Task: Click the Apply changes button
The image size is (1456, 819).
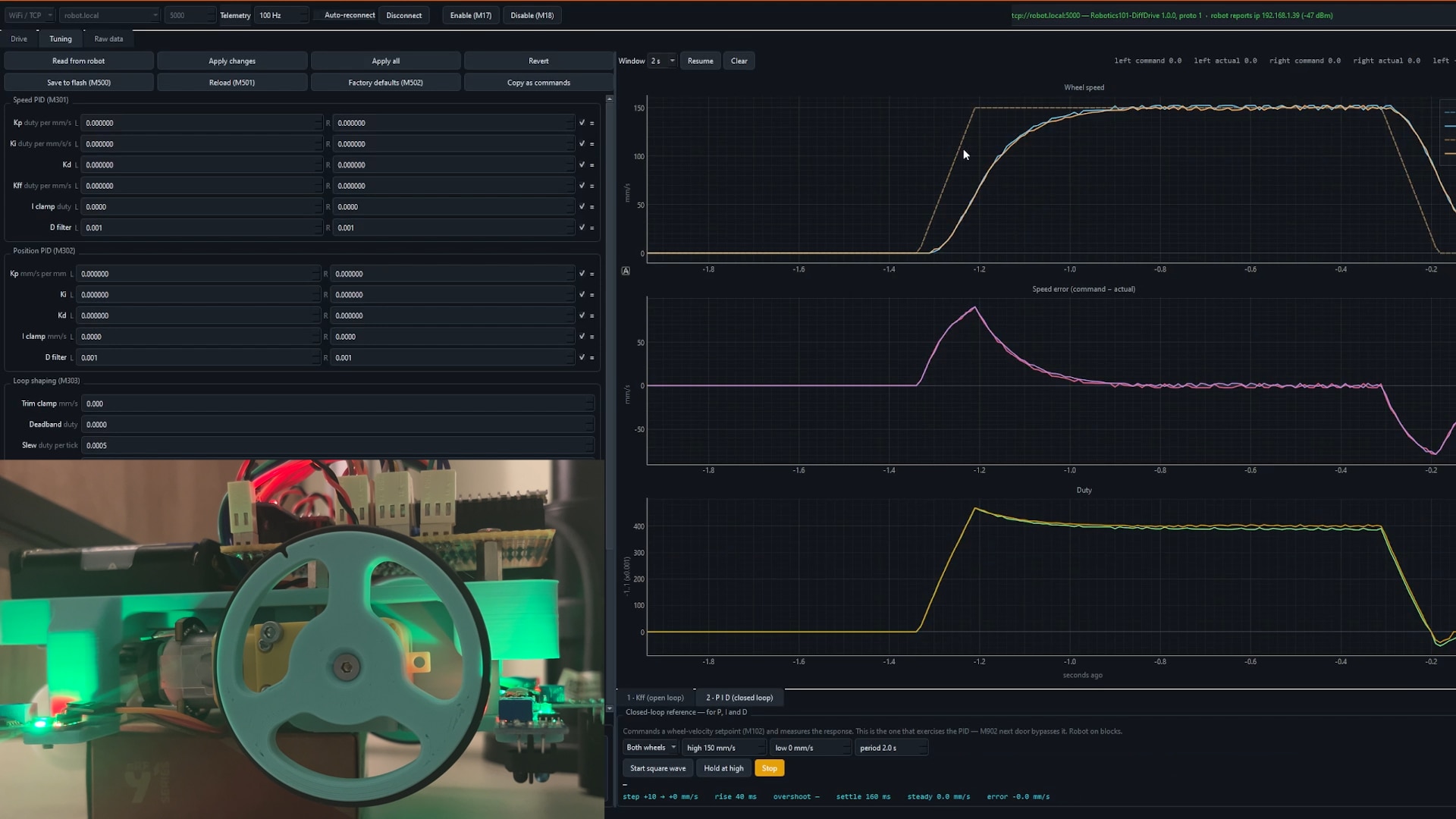Action: pos(232,61)
